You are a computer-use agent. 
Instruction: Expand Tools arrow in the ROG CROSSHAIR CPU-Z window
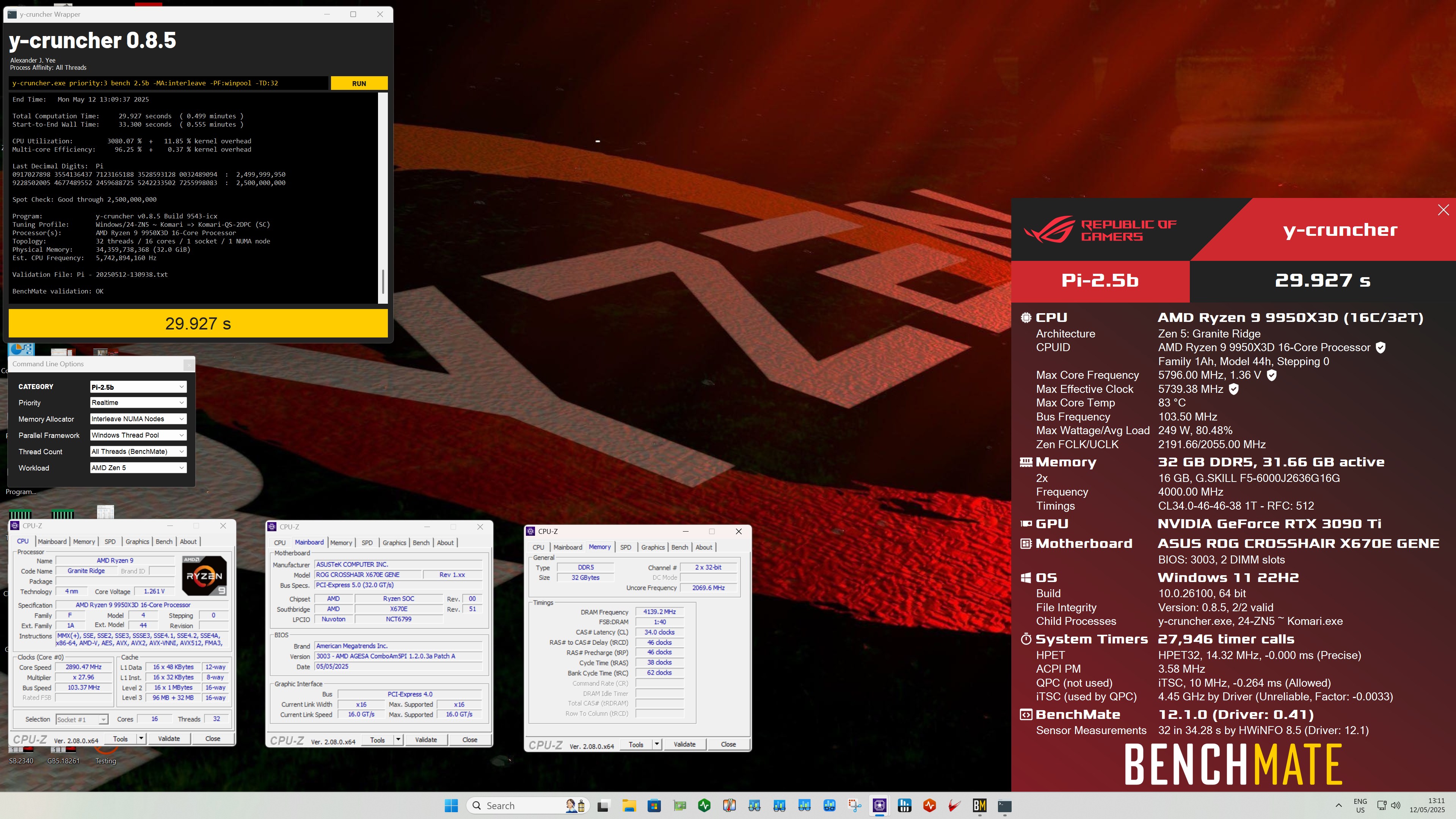click(398, 740)
